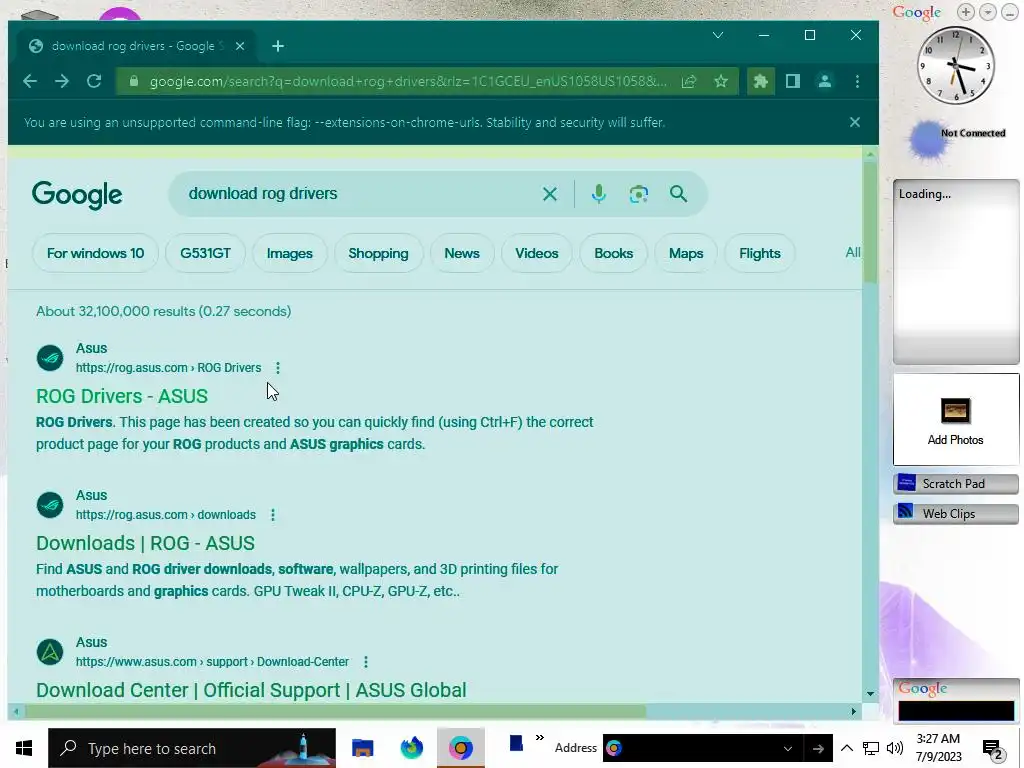Expand the tab search chevron
Image resolution: width=1024 pixels, height=768 pixels.
[x=718, y=35]
